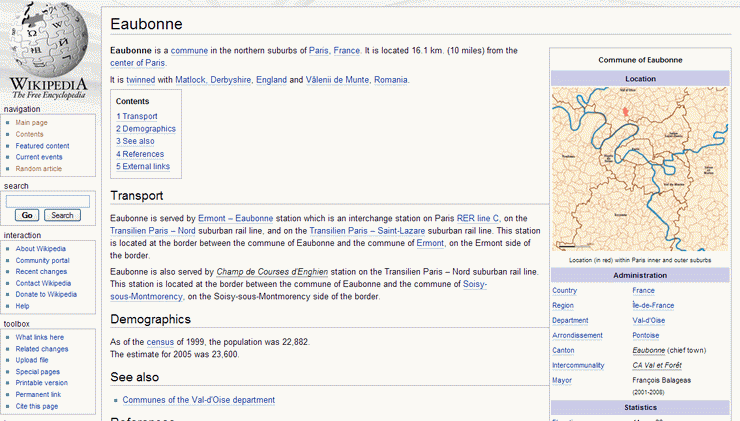Jump to 2 Demographics in contents
This screenshot has width=740, height=421.
tap(146, 129)
